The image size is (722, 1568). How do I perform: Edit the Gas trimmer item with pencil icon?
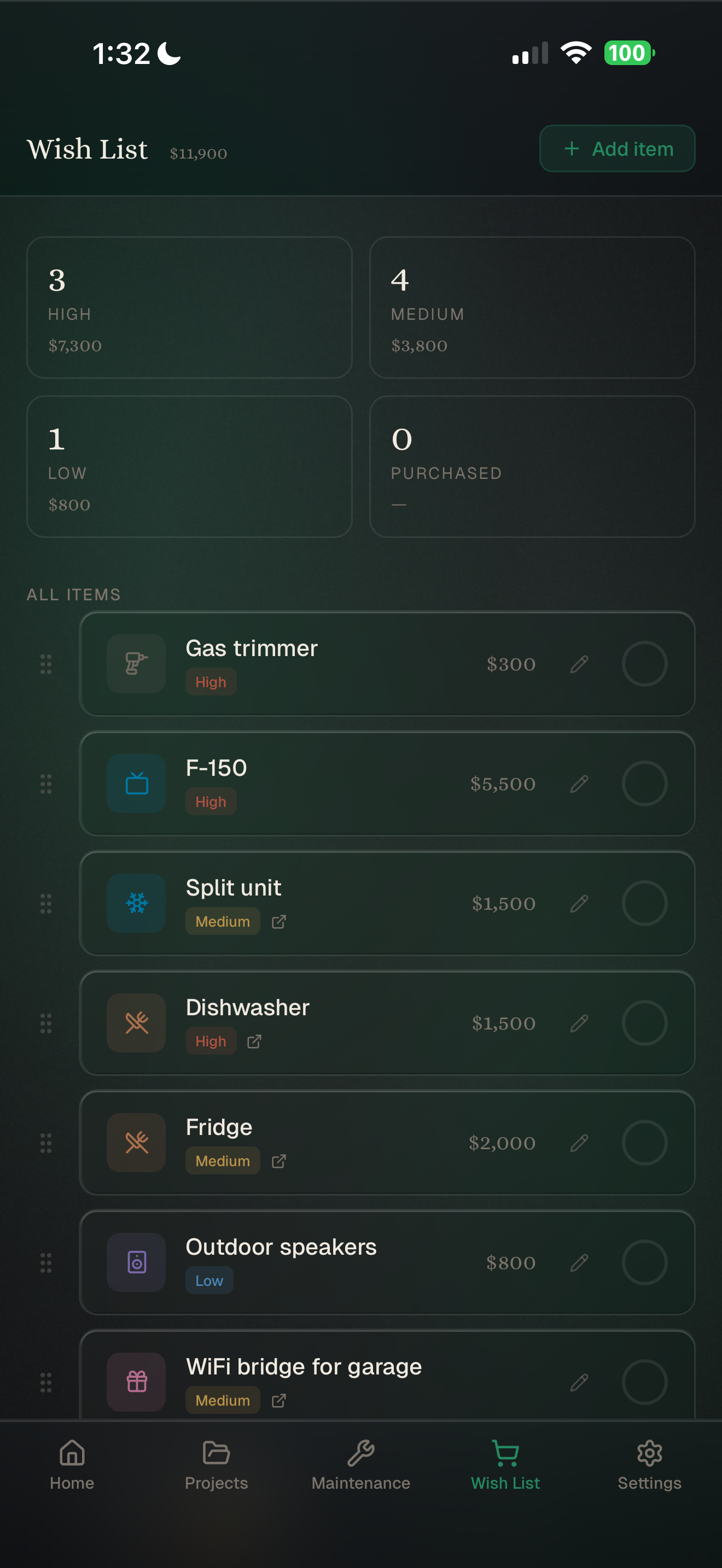pos(579,664)
